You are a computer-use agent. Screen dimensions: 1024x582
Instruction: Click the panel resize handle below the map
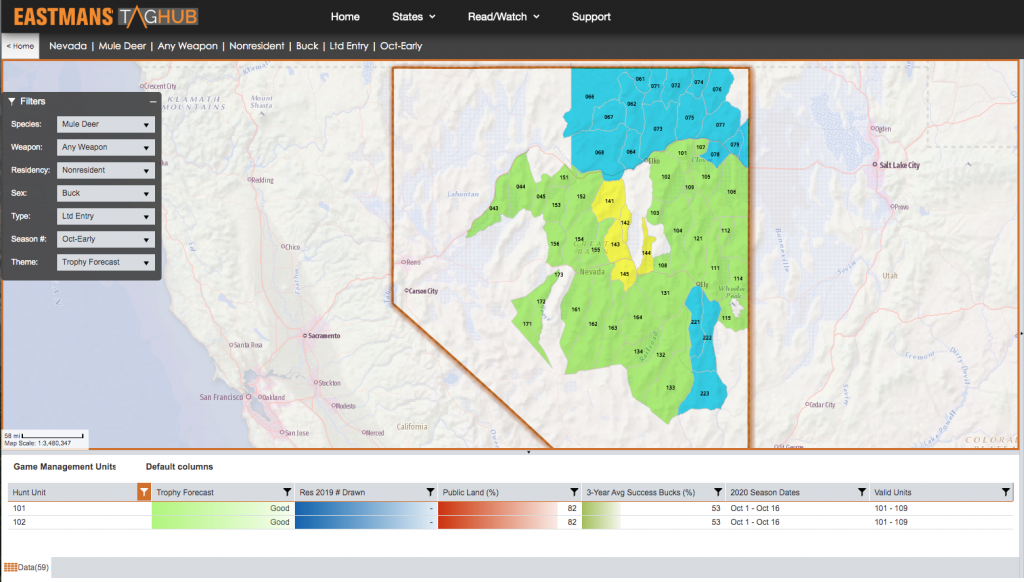coord(528,452)
